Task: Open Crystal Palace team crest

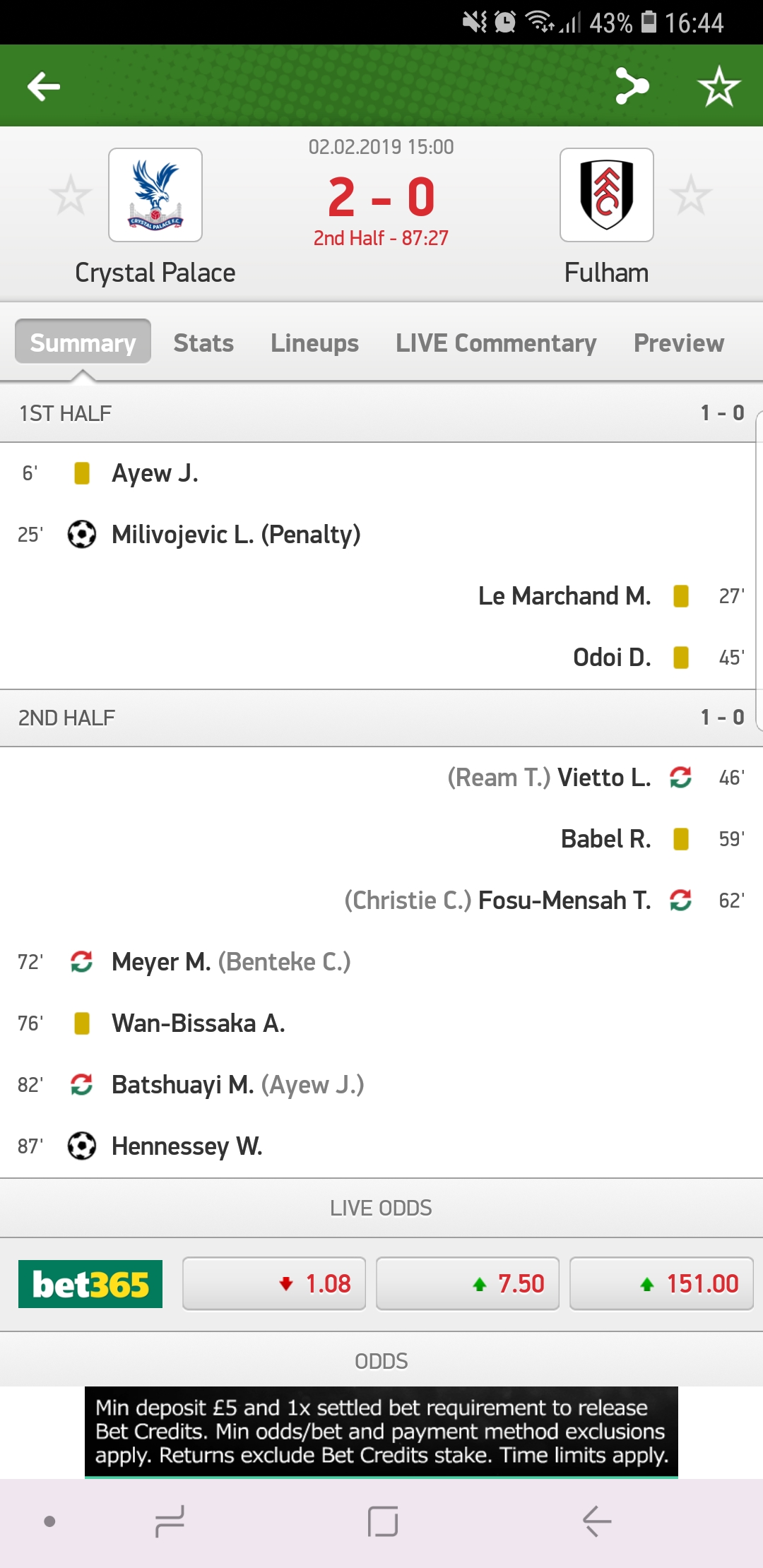Action: [155, 195]
